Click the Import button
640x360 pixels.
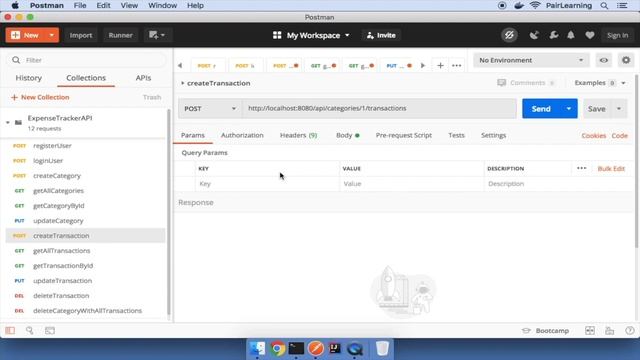pyautogui.click(x=81, y=35)
